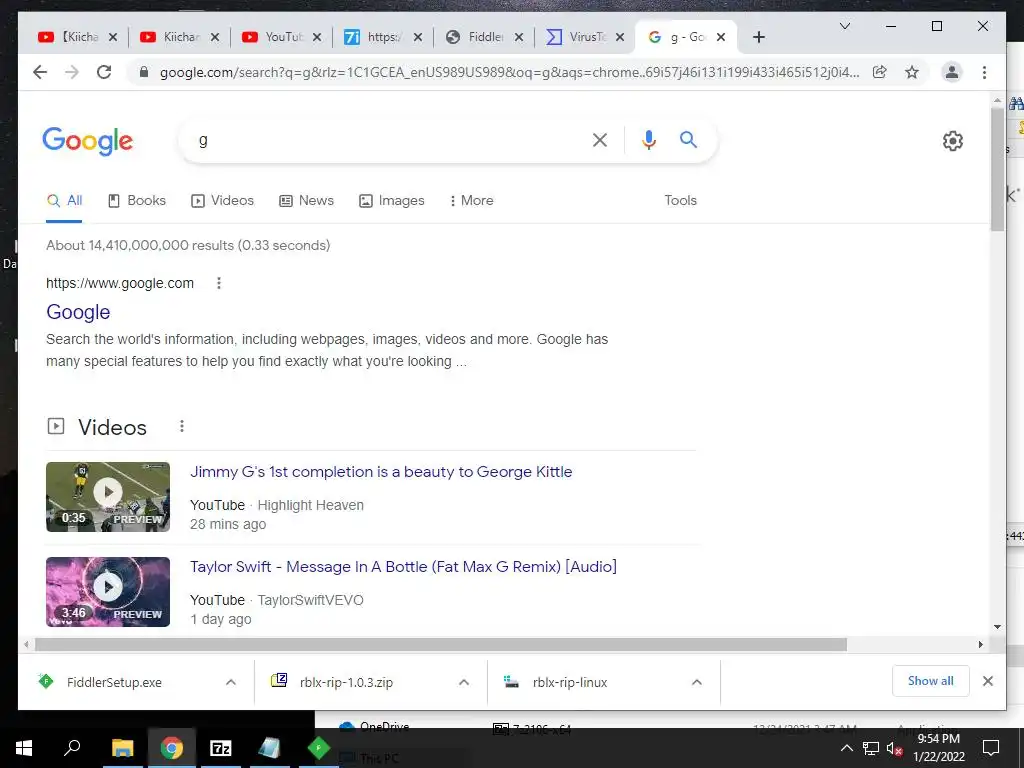
Task: Click the Google logo
Action: pyautogui.click(x=88, y=141)
